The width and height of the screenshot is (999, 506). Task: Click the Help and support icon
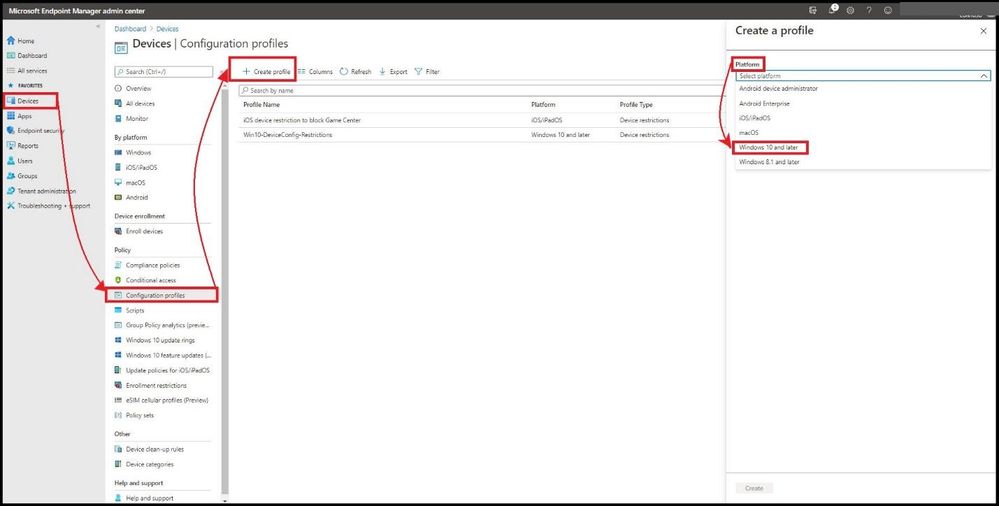(118, 498)
